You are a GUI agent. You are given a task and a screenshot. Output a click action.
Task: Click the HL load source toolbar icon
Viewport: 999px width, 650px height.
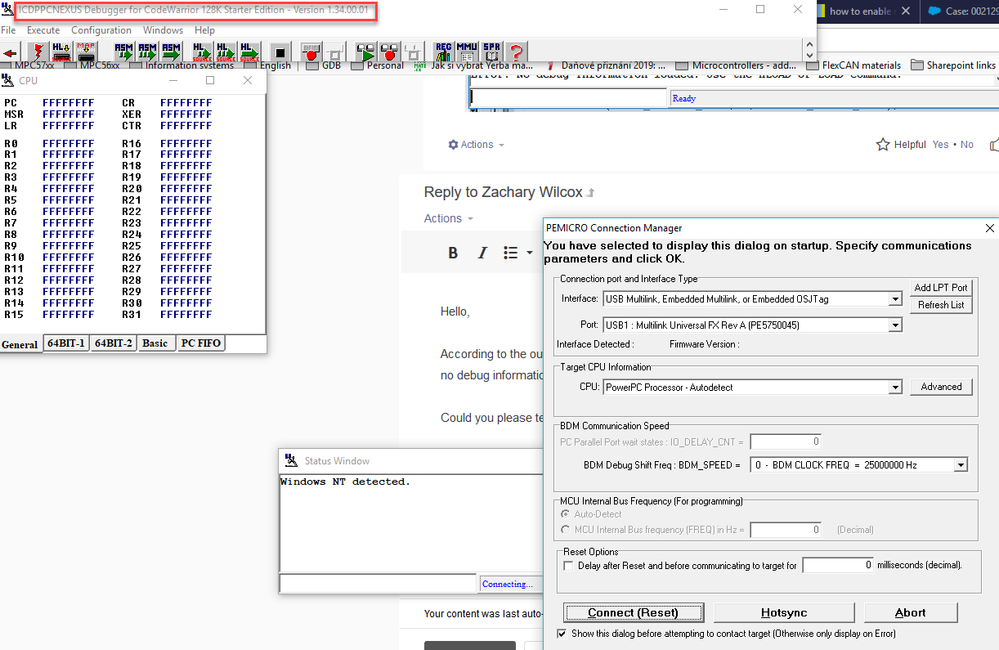coord(61,52)
